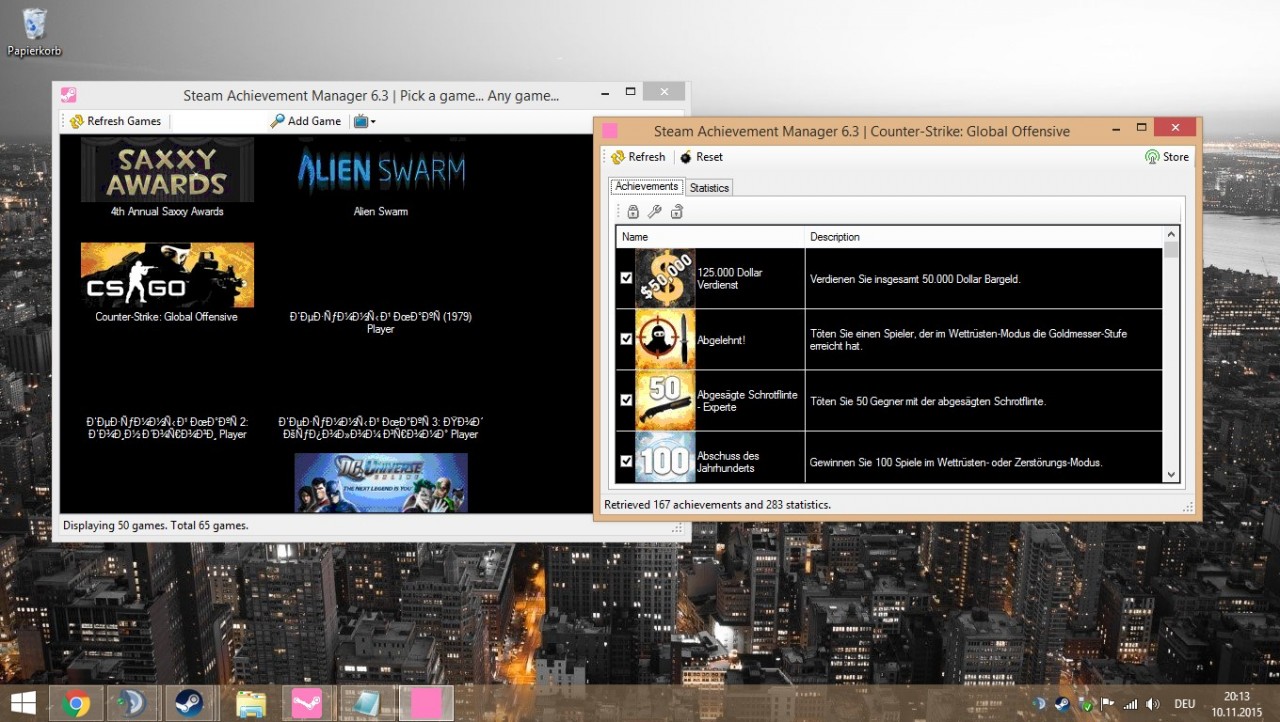Click the DEU input language indicator
The height and width of the screenshot is (722, 1280).
1184,704
